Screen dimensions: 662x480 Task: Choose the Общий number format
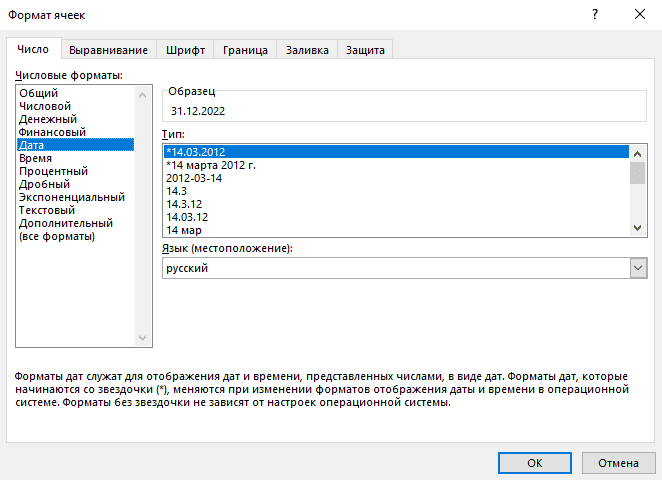click(x=38, y=93)
